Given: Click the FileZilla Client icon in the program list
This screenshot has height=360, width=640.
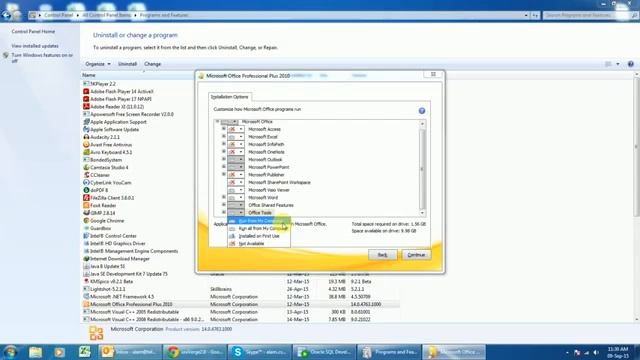Looking at the screenshot, I should [86, 198].
